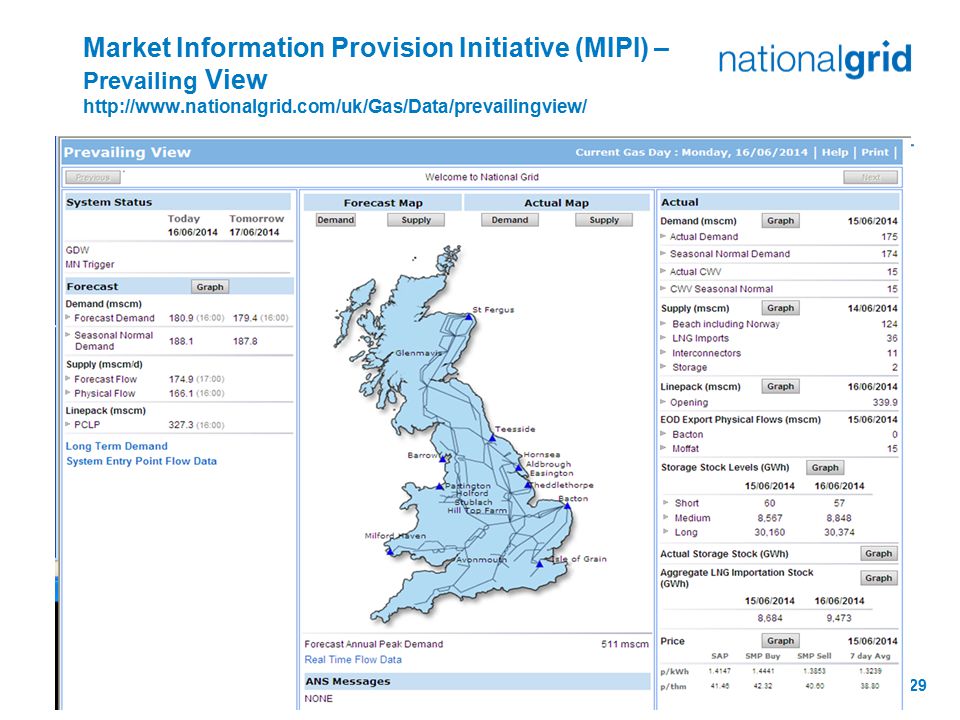Click the LNG stock value 9,473

click(839, 618)
